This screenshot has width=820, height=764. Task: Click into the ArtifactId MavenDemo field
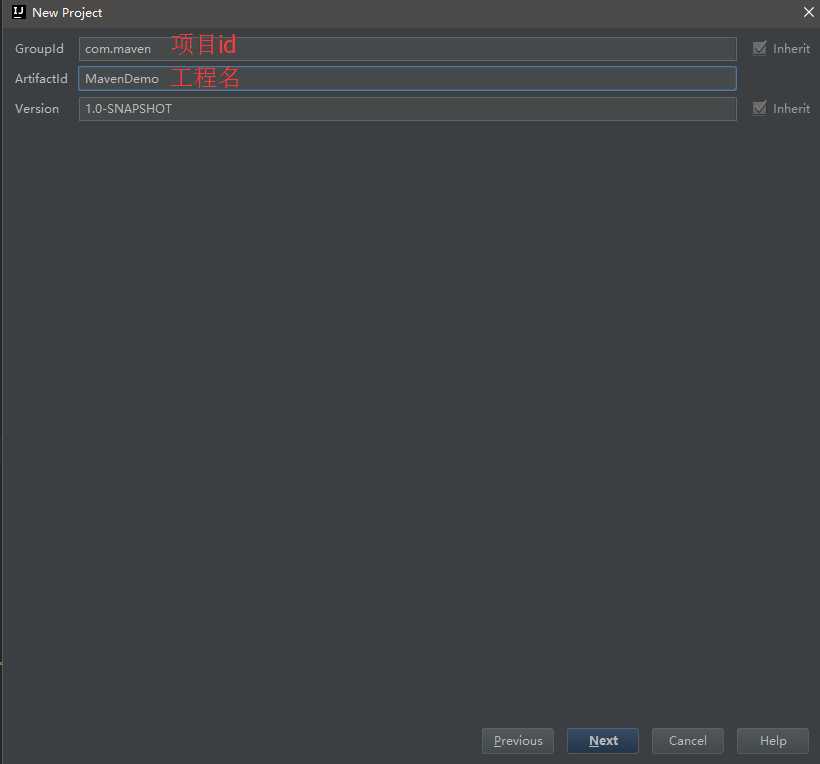407,78
